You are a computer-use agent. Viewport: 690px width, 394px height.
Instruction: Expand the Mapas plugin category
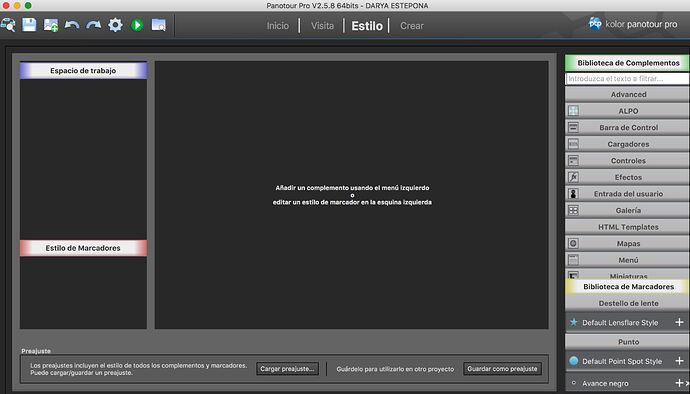point(627,243)
